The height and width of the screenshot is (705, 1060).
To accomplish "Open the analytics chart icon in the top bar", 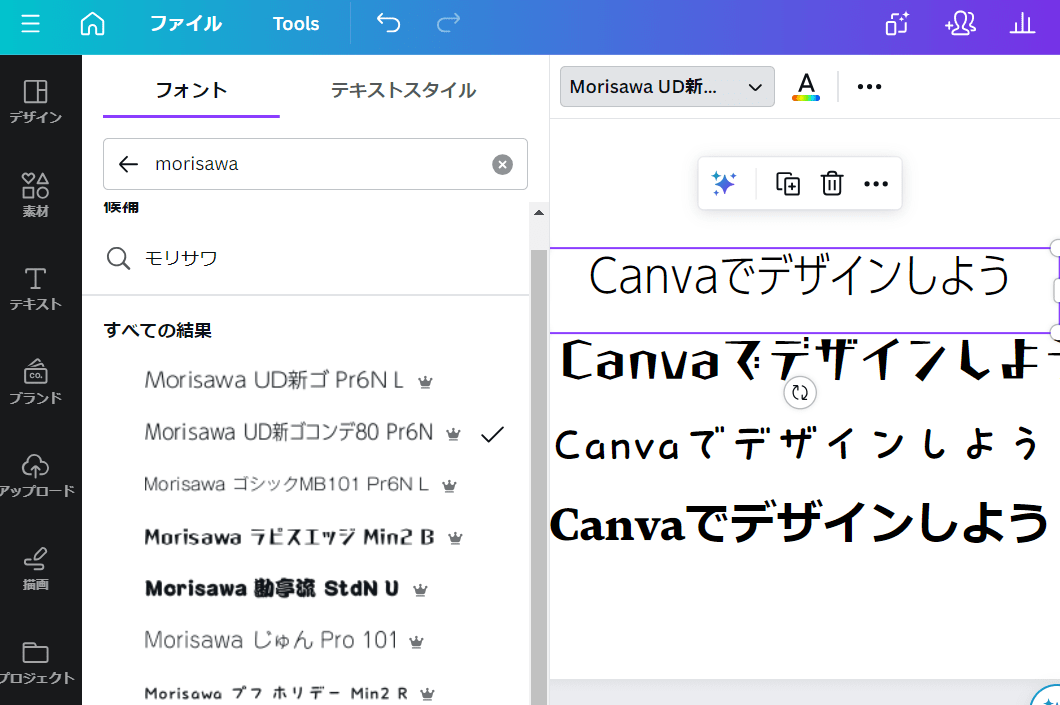I will 1022,24.
